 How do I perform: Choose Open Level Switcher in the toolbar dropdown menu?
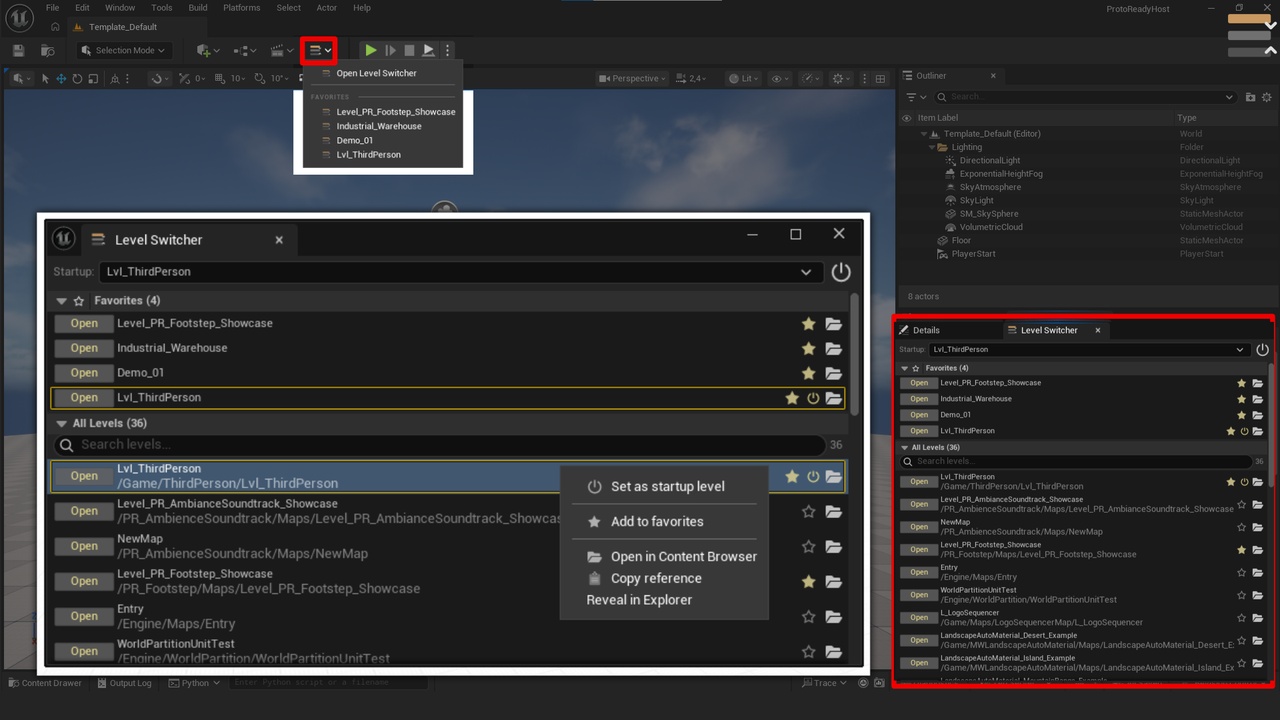[376, 73]
